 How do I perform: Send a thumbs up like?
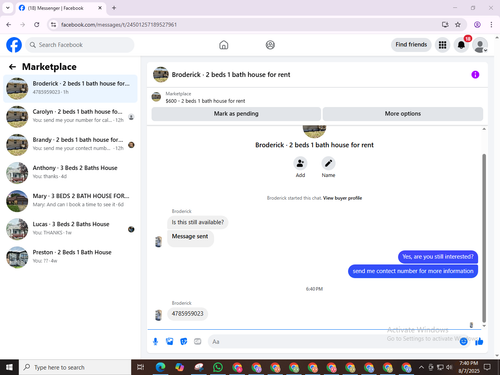click(x=479, y=341)
